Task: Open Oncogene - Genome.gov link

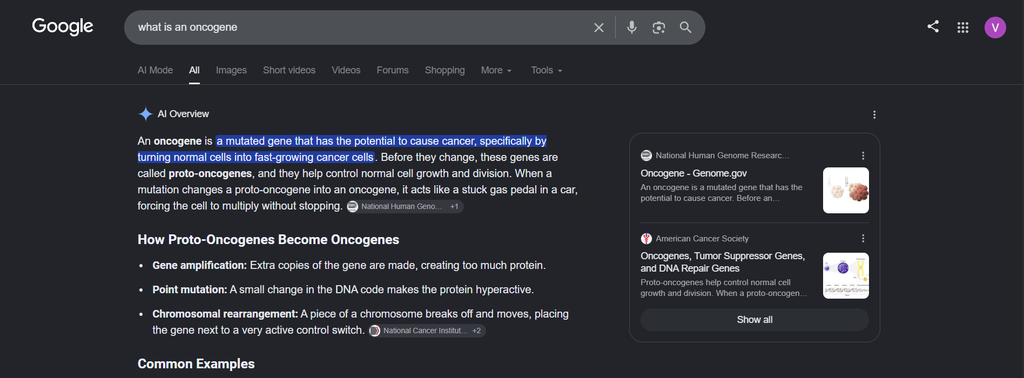Action: coord(694,174)
